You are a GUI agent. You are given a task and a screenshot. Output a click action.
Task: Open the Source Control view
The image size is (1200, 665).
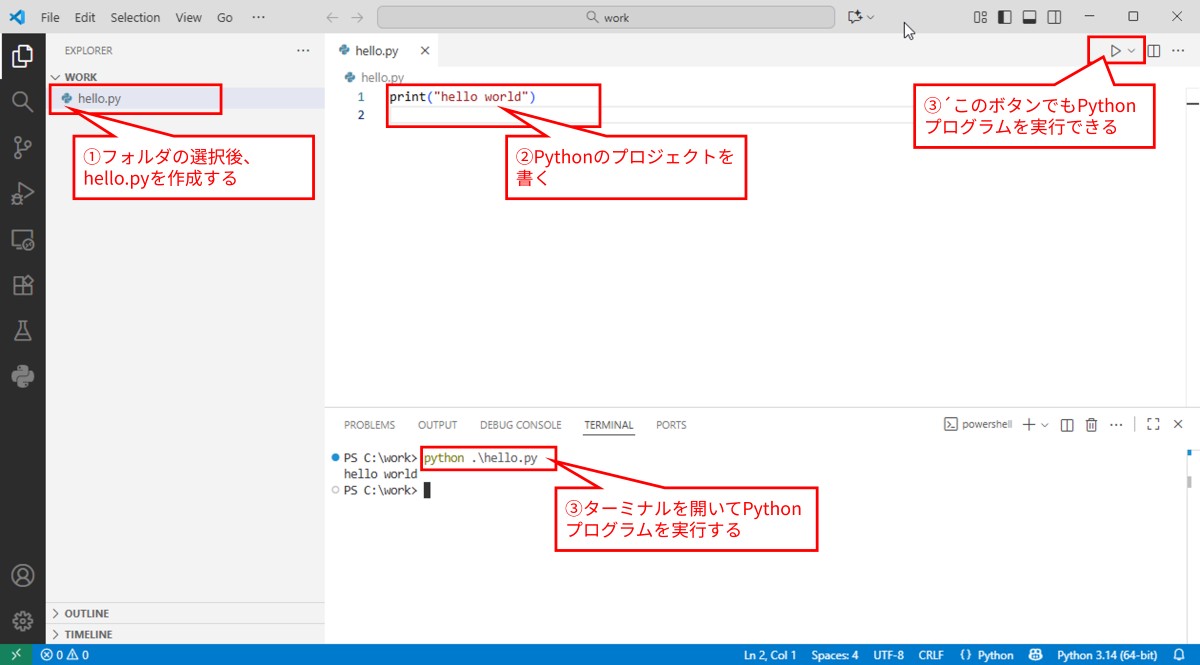click(x=22, y=148)
